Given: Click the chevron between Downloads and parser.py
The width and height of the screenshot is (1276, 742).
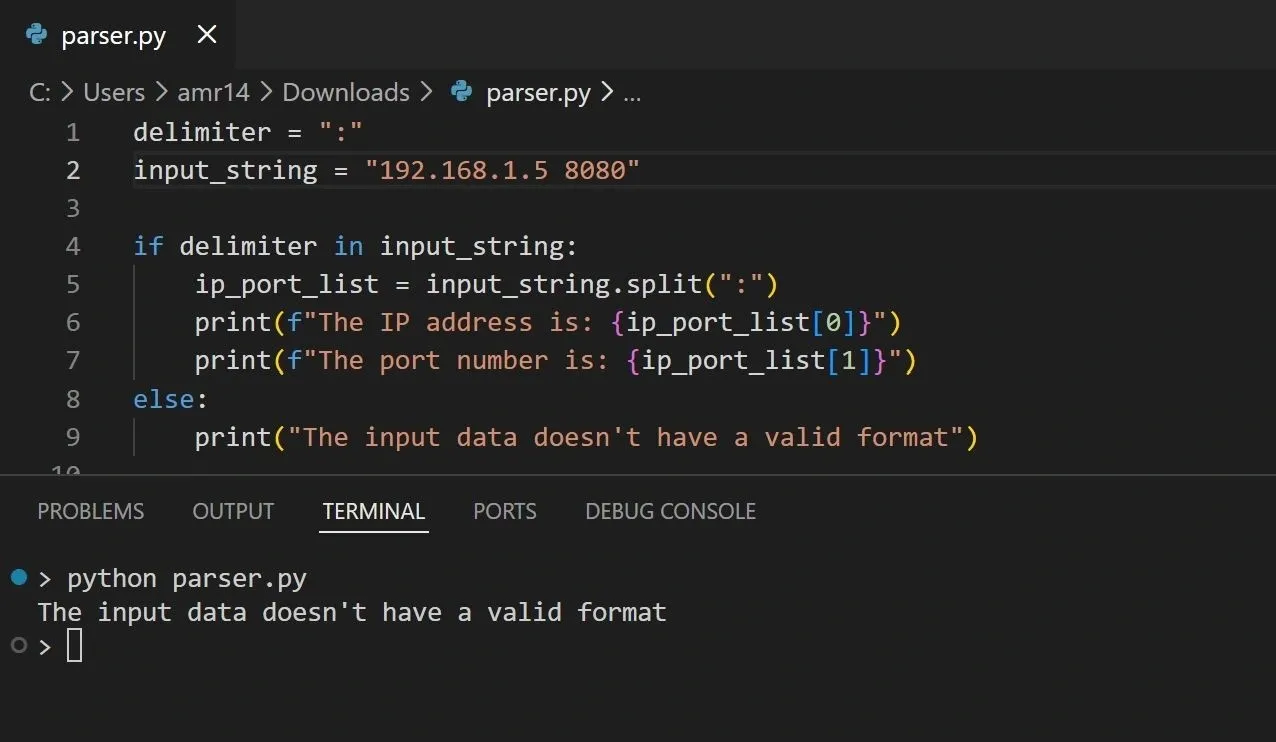Looking at the screenshot, I should pyautogui.click(x=425, y=91).
